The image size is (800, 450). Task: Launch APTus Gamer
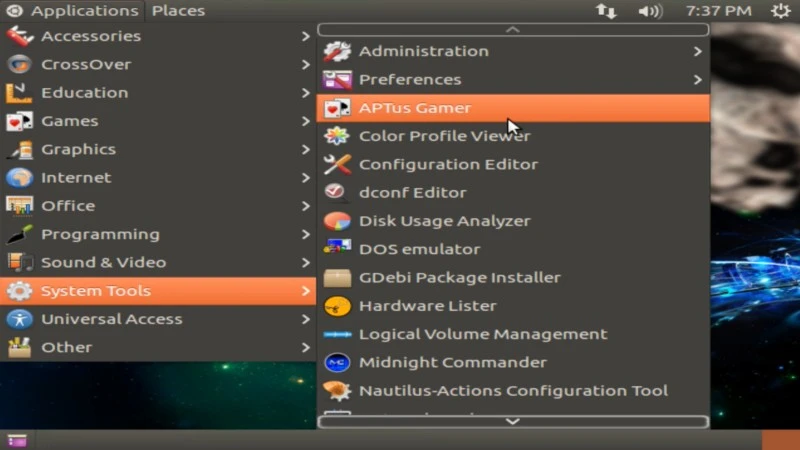[513, 108]
